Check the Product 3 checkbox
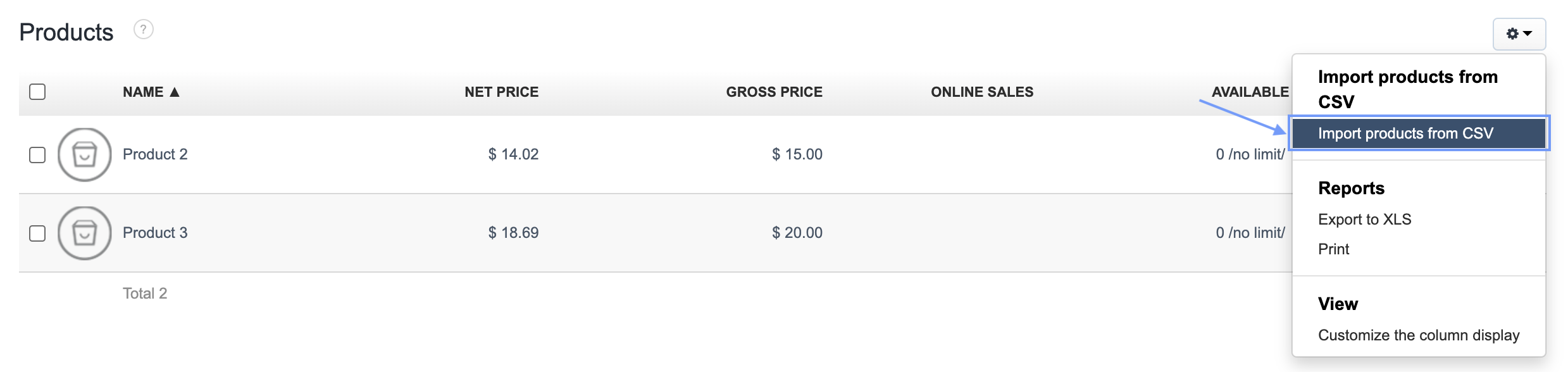1568x372 pixels. (37, 233)
